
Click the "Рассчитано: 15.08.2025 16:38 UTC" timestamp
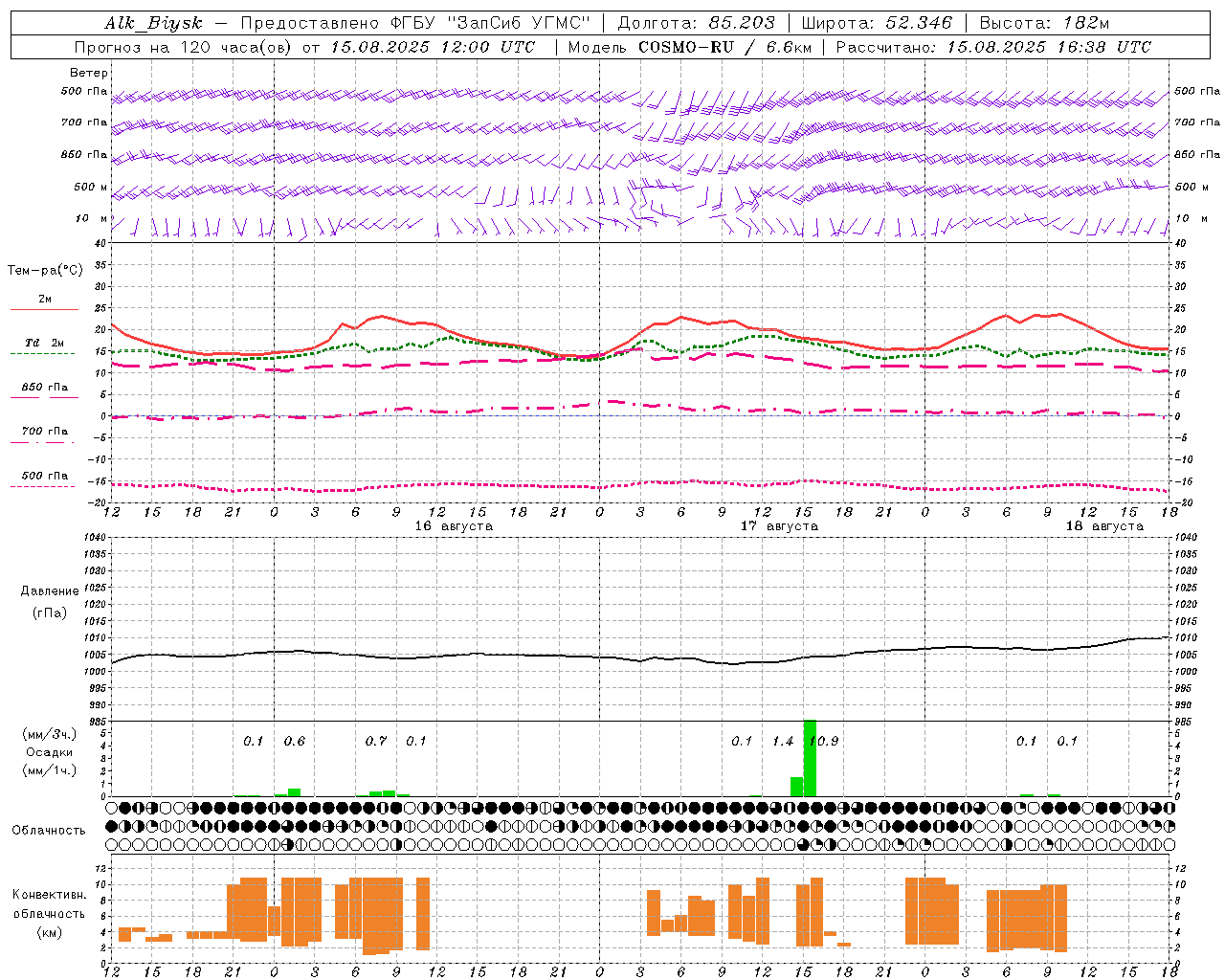993,47
